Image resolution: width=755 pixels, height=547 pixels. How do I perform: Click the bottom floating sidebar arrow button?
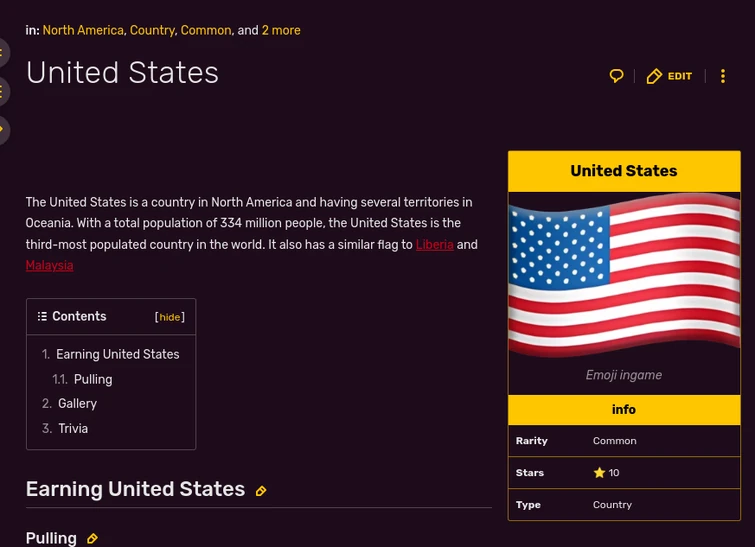pyautogui.click(x=3, y=130)
